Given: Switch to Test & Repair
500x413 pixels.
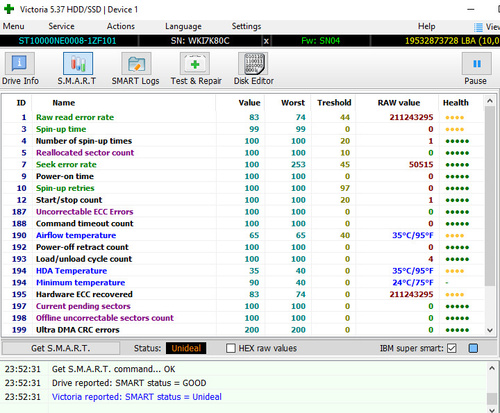Looking at the screenshot, I should tap(195, 64).
